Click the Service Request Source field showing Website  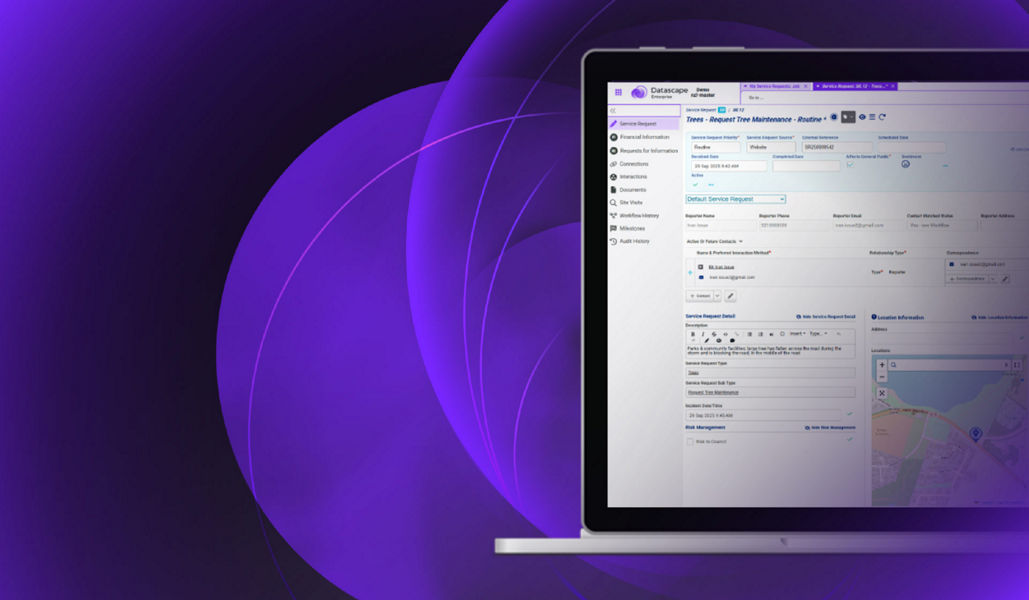tap(770, 147)
